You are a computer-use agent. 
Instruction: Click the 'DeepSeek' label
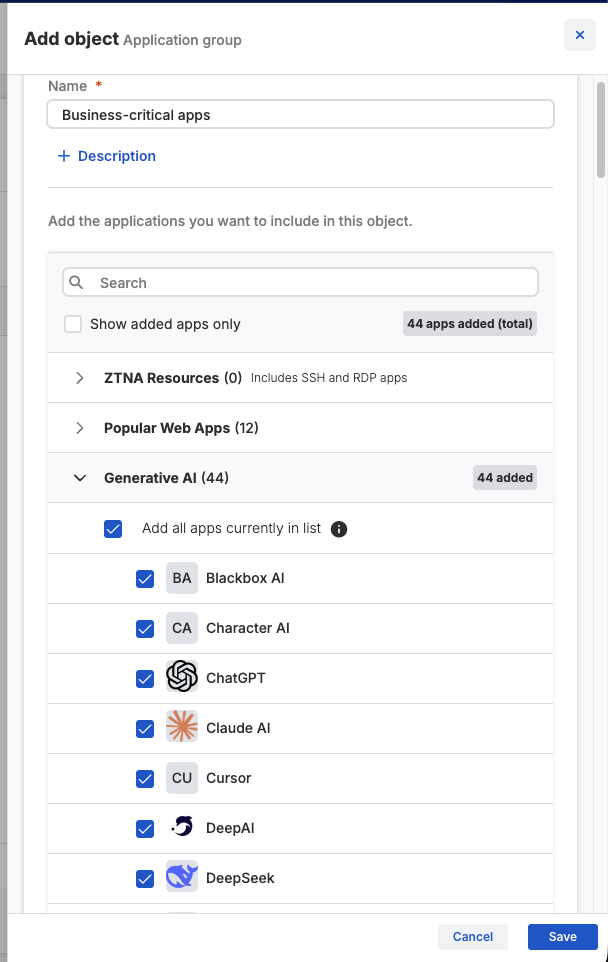240,878
